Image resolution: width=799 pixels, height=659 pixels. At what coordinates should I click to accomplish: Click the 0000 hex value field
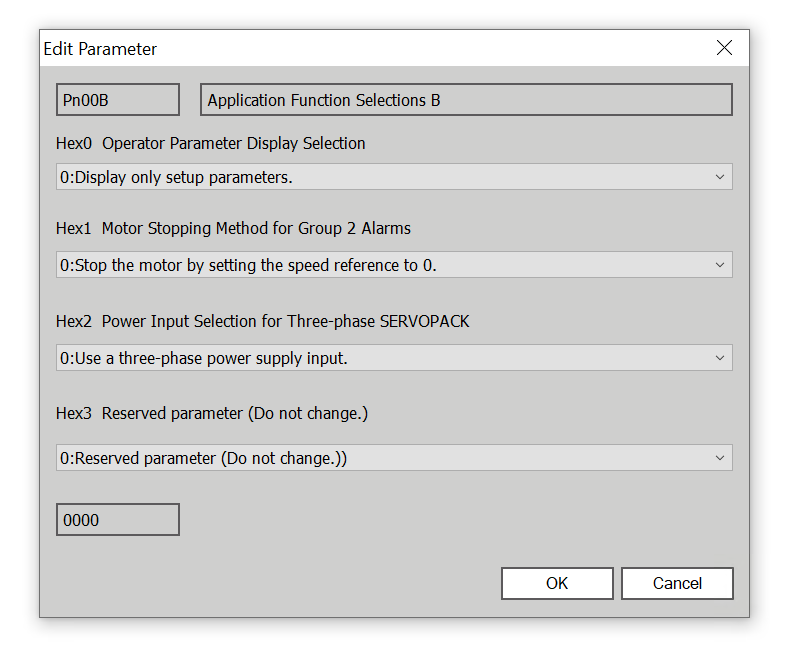117,520
